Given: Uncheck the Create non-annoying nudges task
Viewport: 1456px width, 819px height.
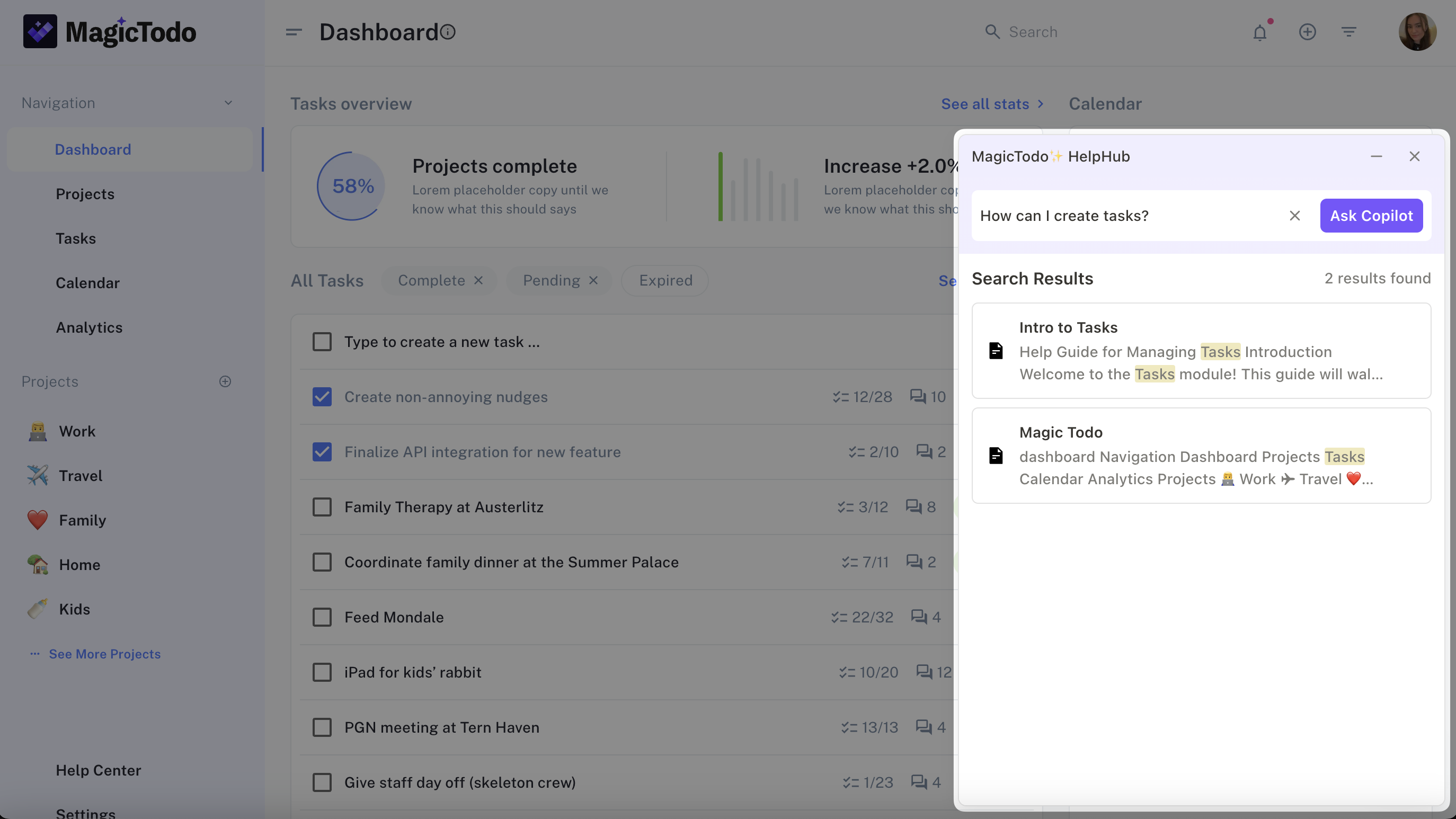Looking at the screenshot, I should (x=322, y=397).
